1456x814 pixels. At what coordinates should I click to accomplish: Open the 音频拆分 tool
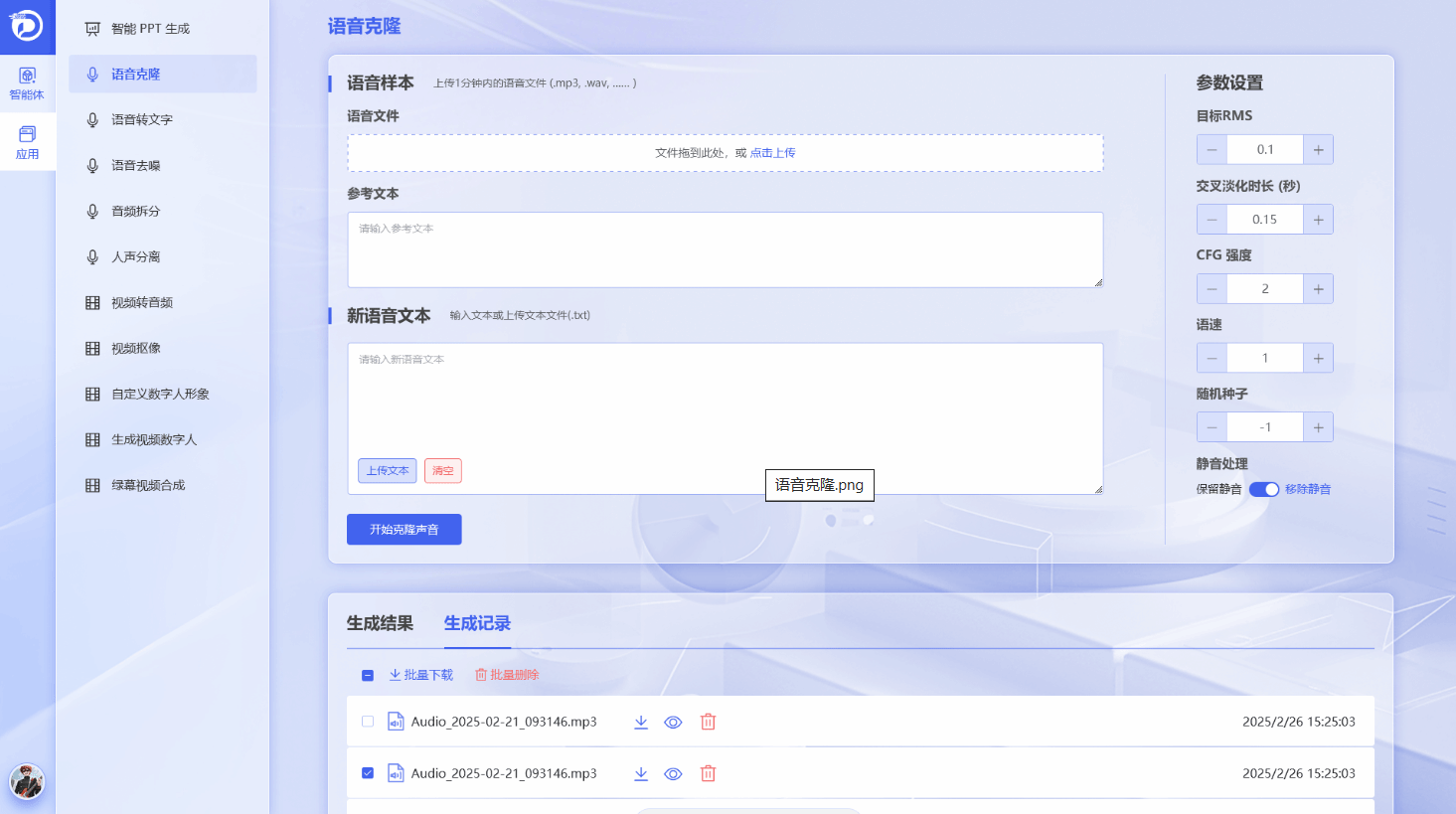(x=163, y=212)
